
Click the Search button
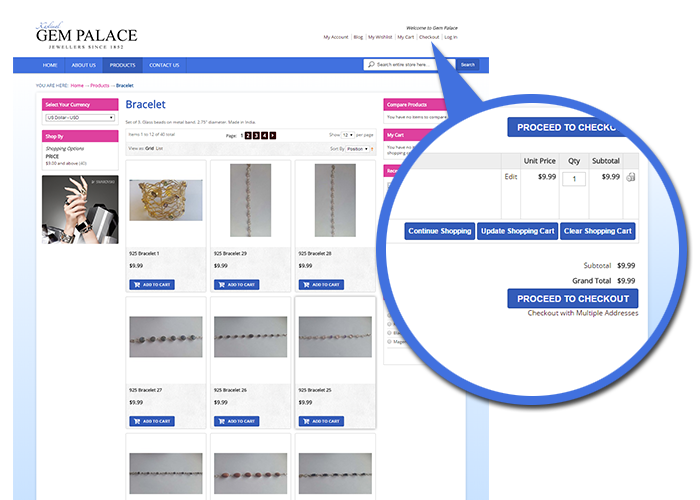click(x=468, y=65)
